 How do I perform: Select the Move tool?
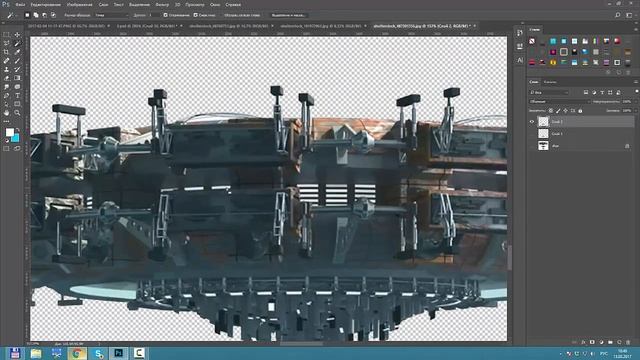click(x=17, y=35)
